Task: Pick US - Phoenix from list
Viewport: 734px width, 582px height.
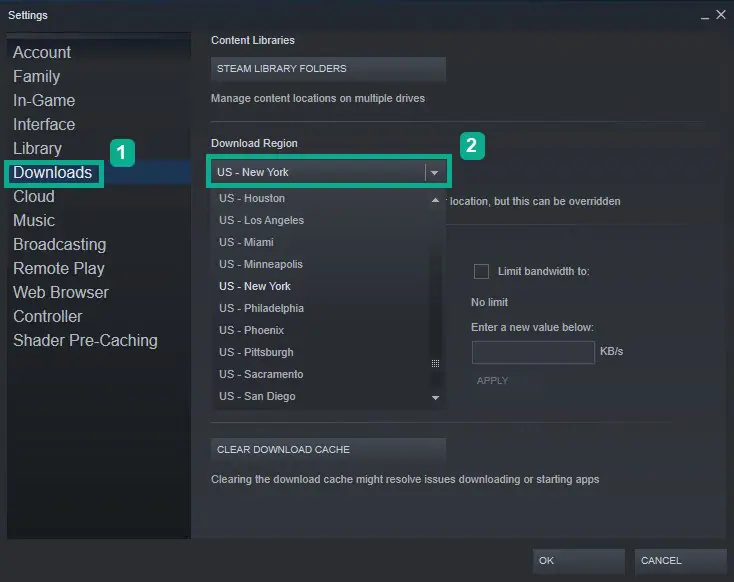Action: pyautogui.click(x=321, y=331)
